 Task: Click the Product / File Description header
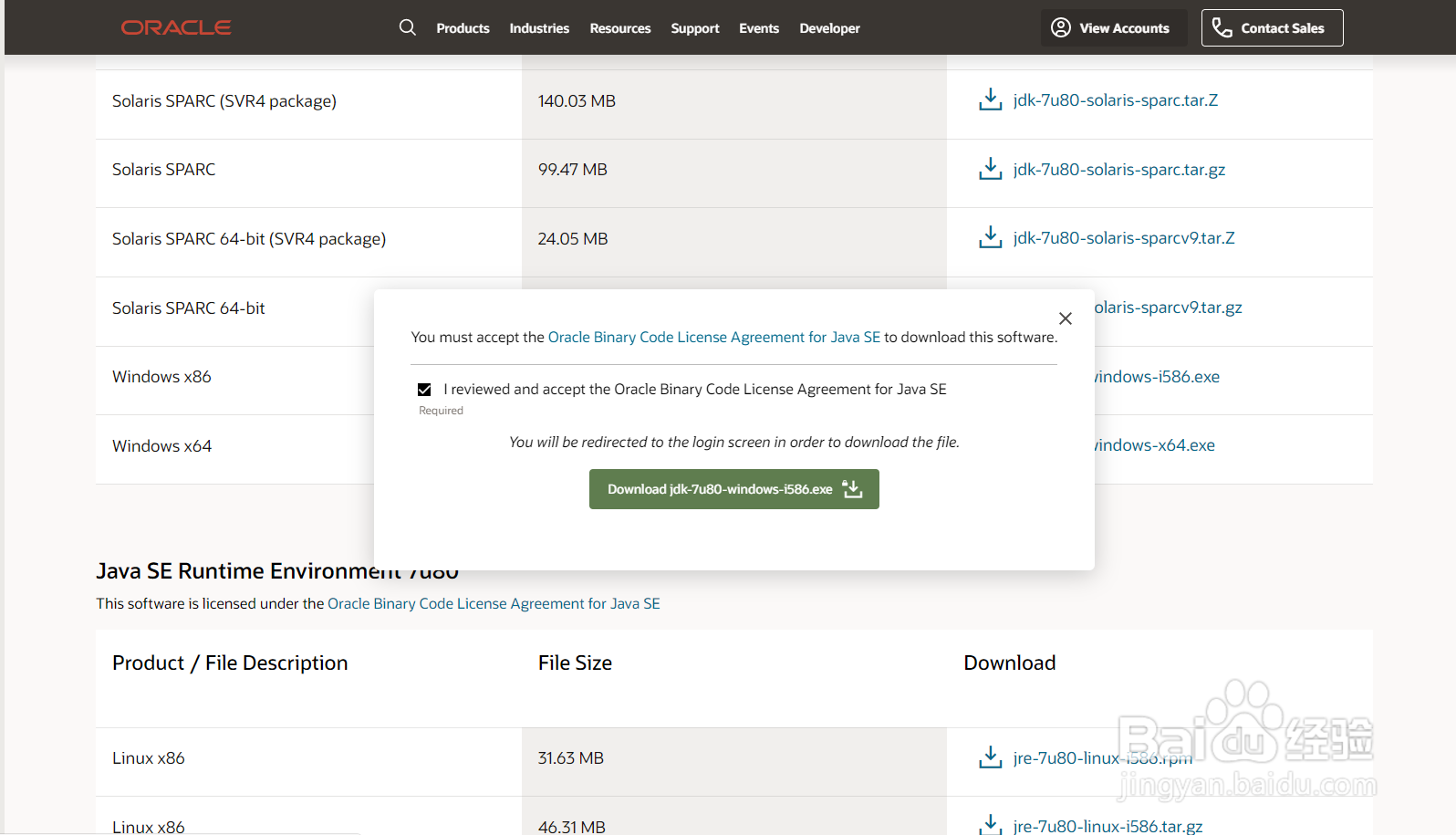coord(230,663)
